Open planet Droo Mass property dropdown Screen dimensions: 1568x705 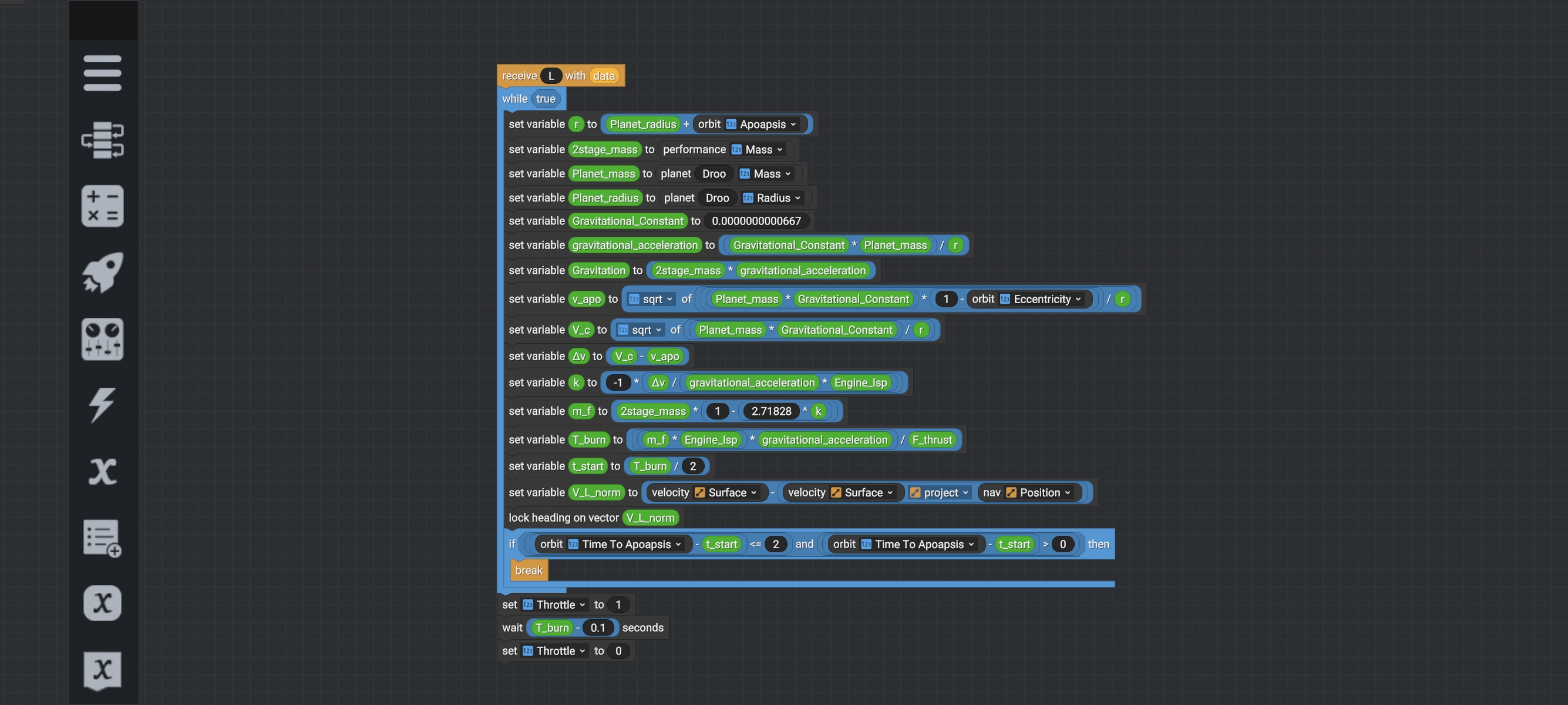[x=766, y=174]
